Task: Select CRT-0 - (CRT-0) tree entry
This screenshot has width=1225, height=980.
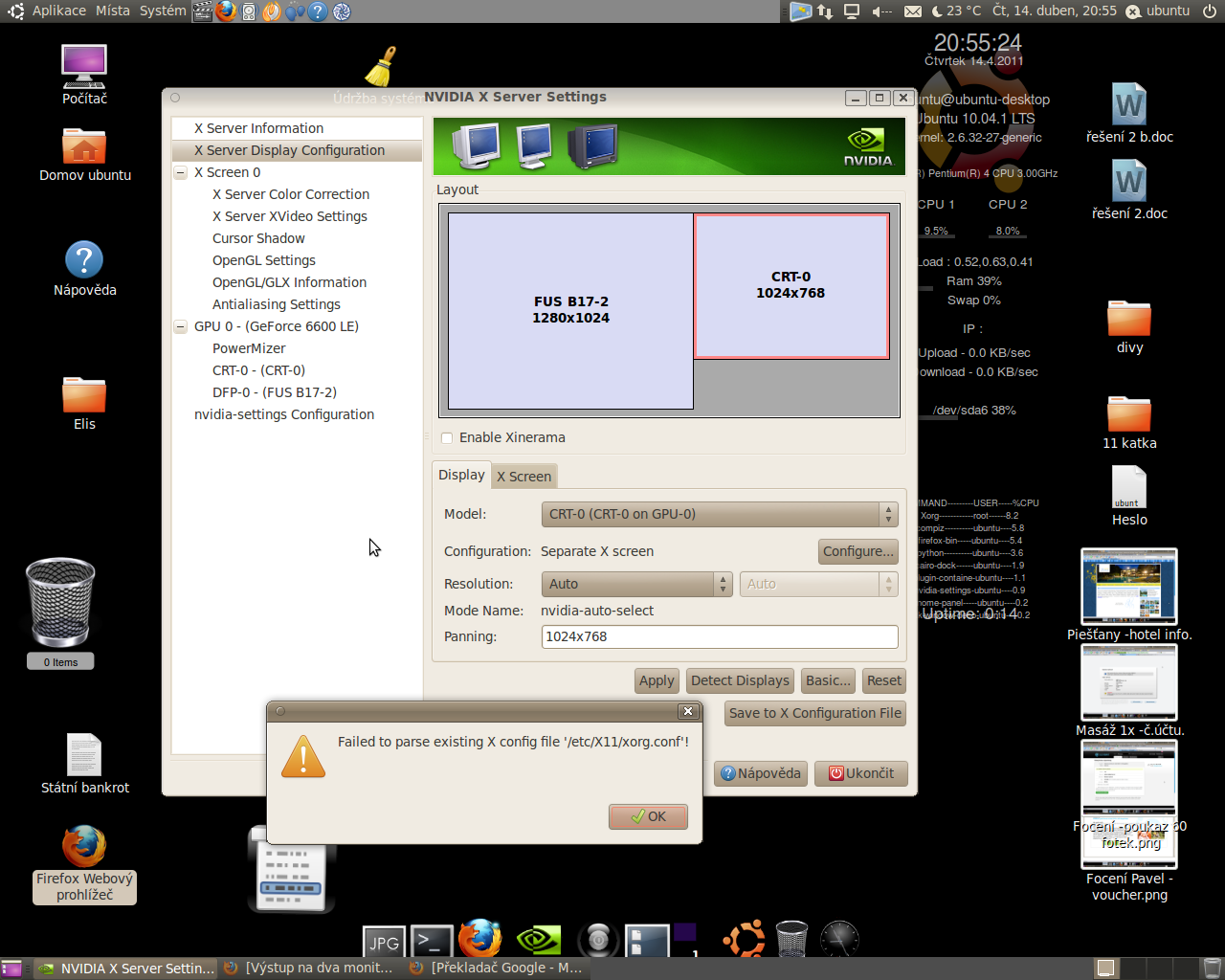Action: coord(258,370)
